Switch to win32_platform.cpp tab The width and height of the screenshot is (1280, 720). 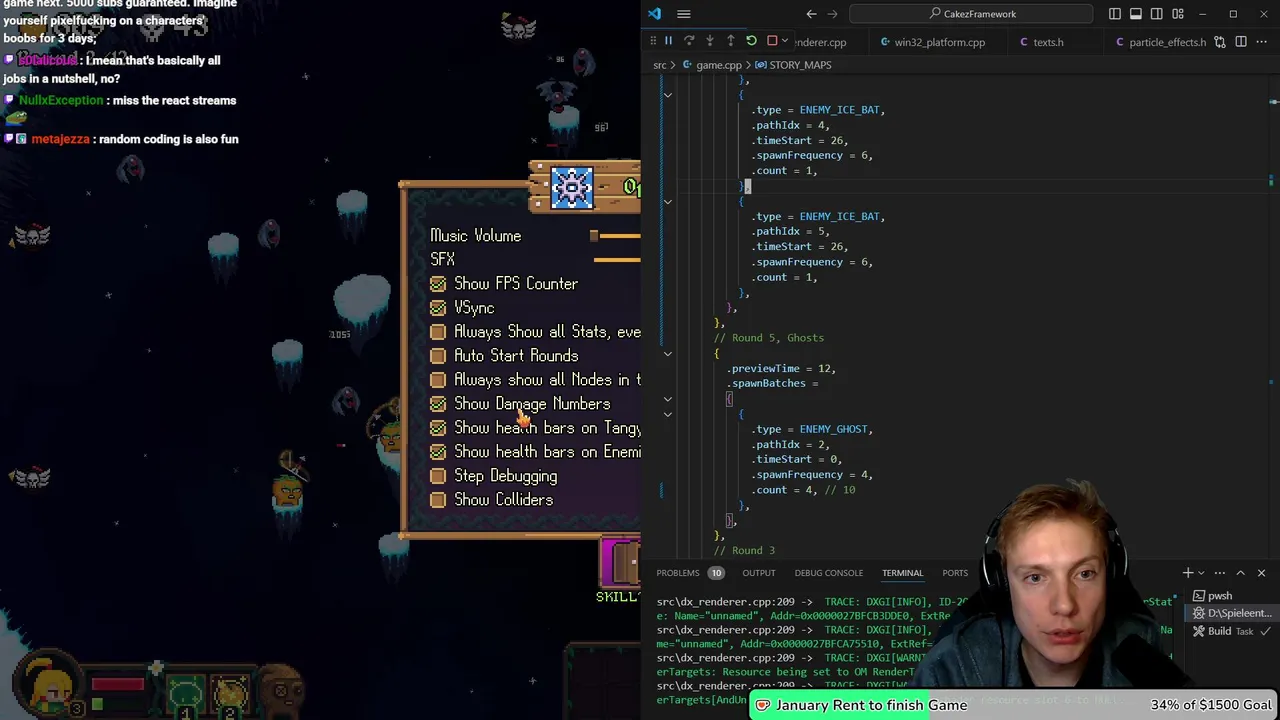932,42
